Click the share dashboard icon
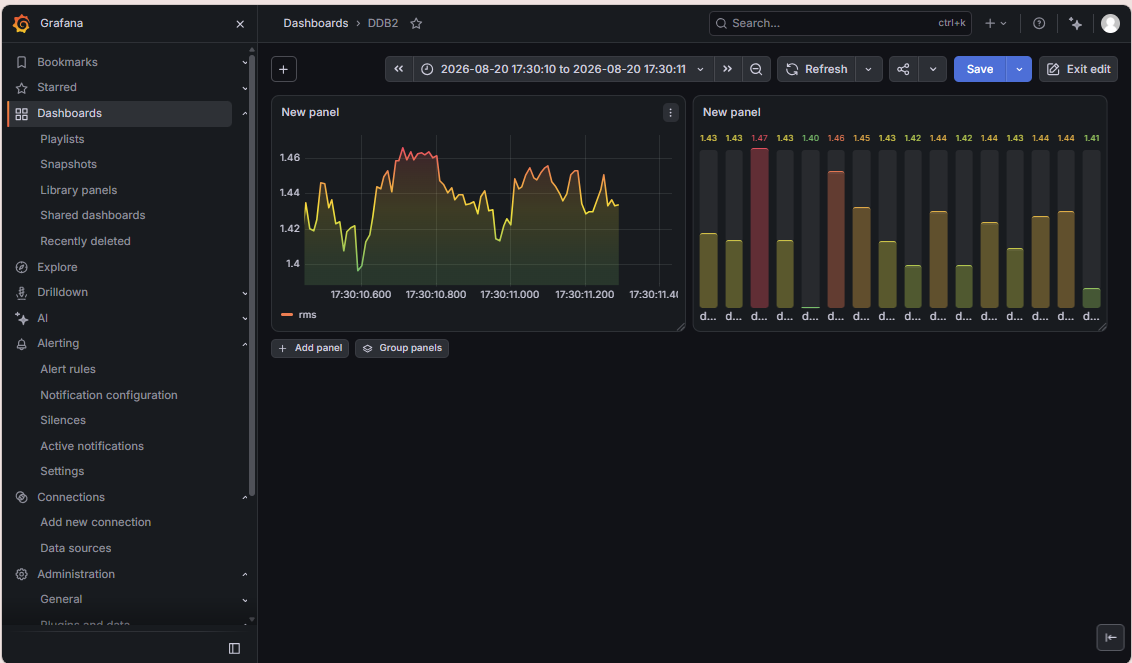Image resolution: width=1132 pixels, height=663 pixels. tap(903, 69)
